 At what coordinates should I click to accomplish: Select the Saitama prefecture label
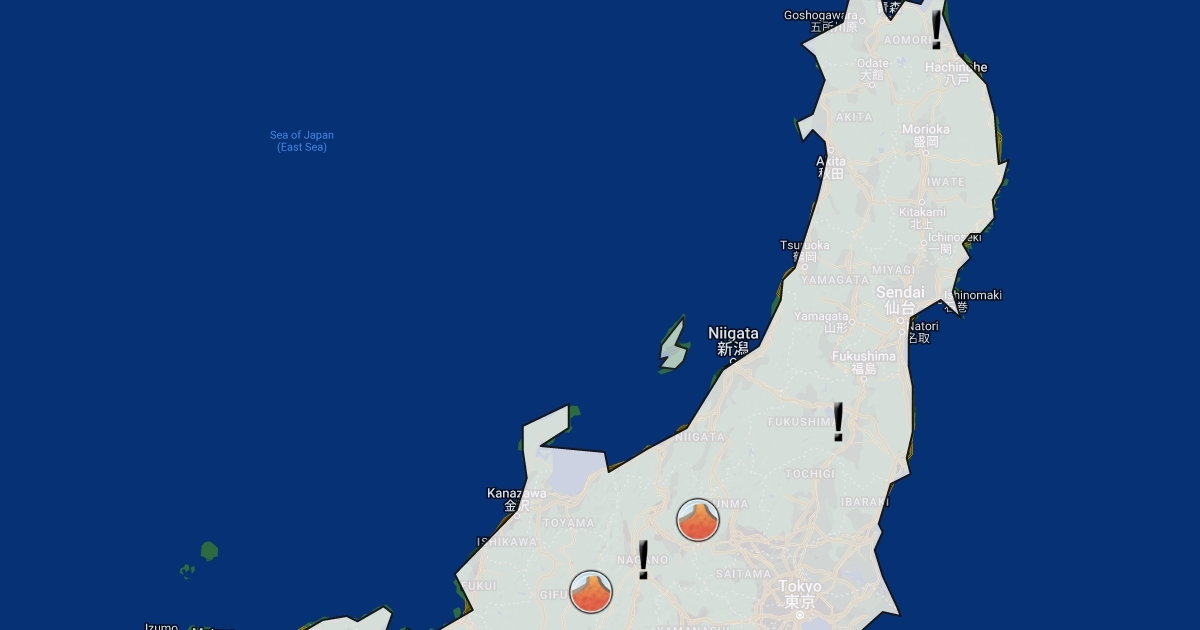point(744,574)
